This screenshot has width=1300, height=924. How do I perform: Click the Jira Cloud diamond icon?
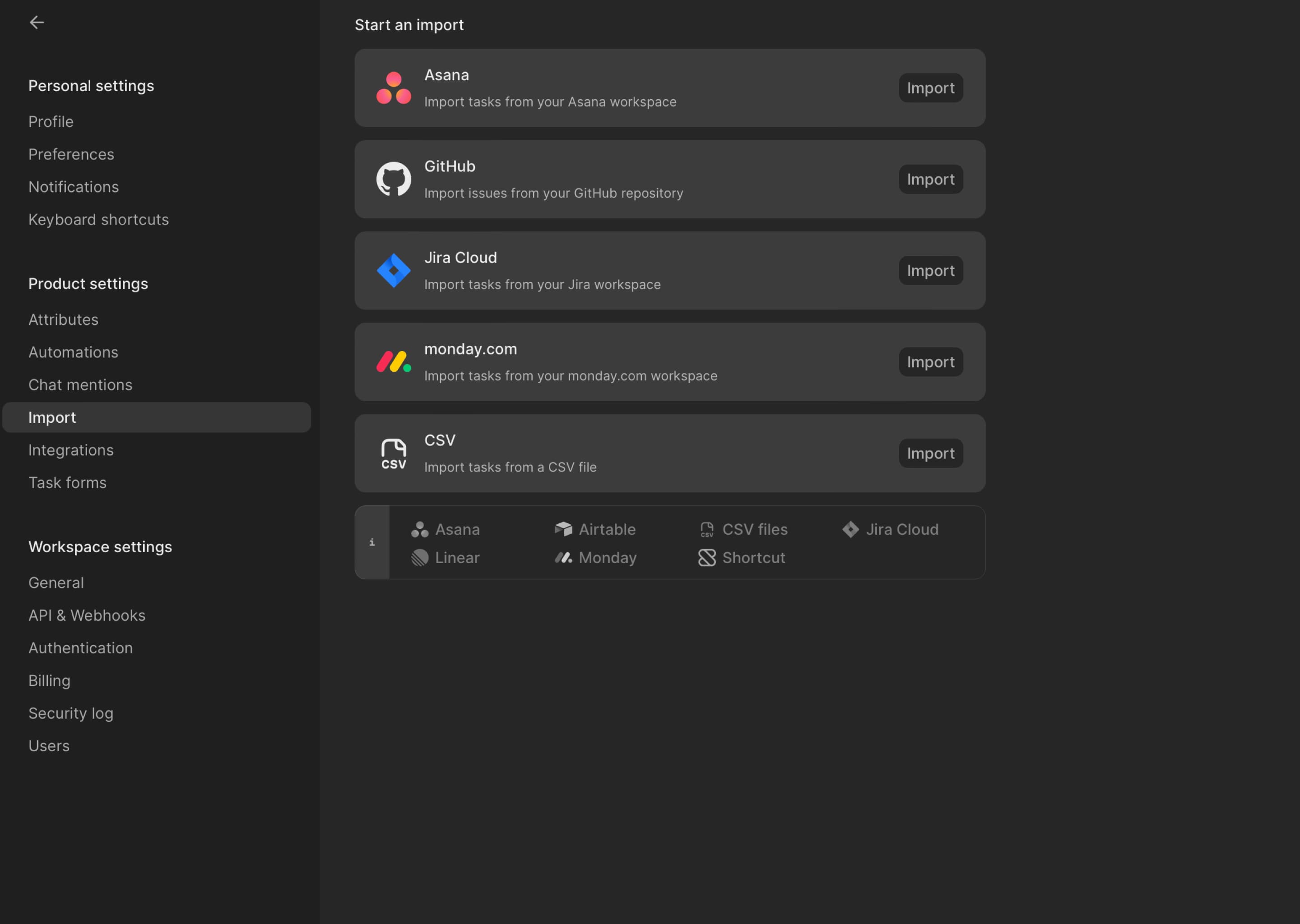393,270
